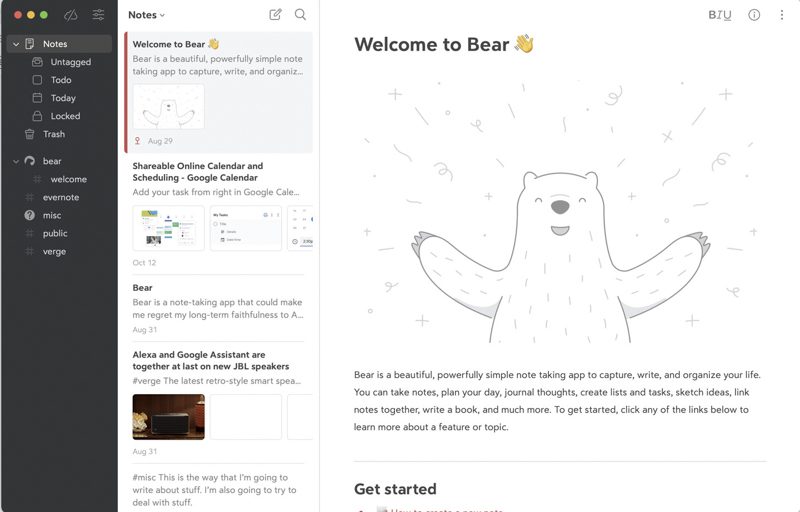Viewport: 800px width, 512px height.
Task: Click the bear tag icon
Action: pyautogui.click(x=30, y=161)
